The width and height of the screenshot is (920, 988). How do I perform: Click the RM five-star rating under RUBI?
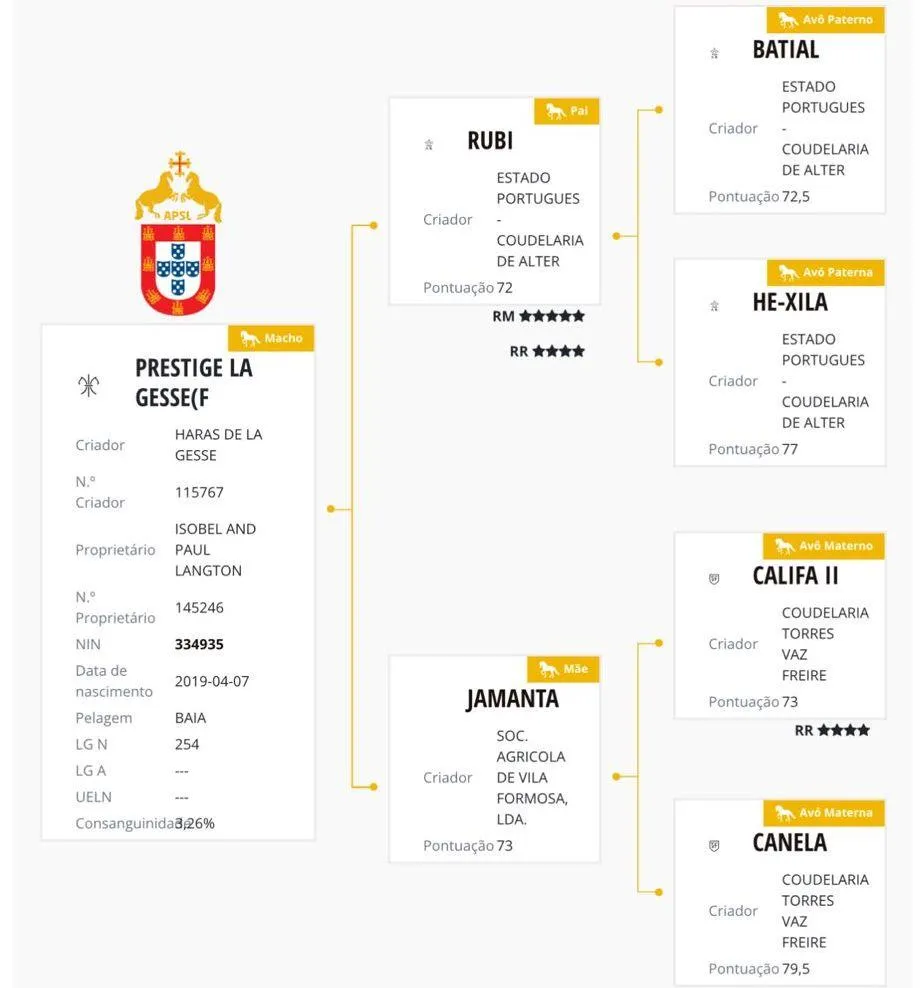(x=538, y=316)
